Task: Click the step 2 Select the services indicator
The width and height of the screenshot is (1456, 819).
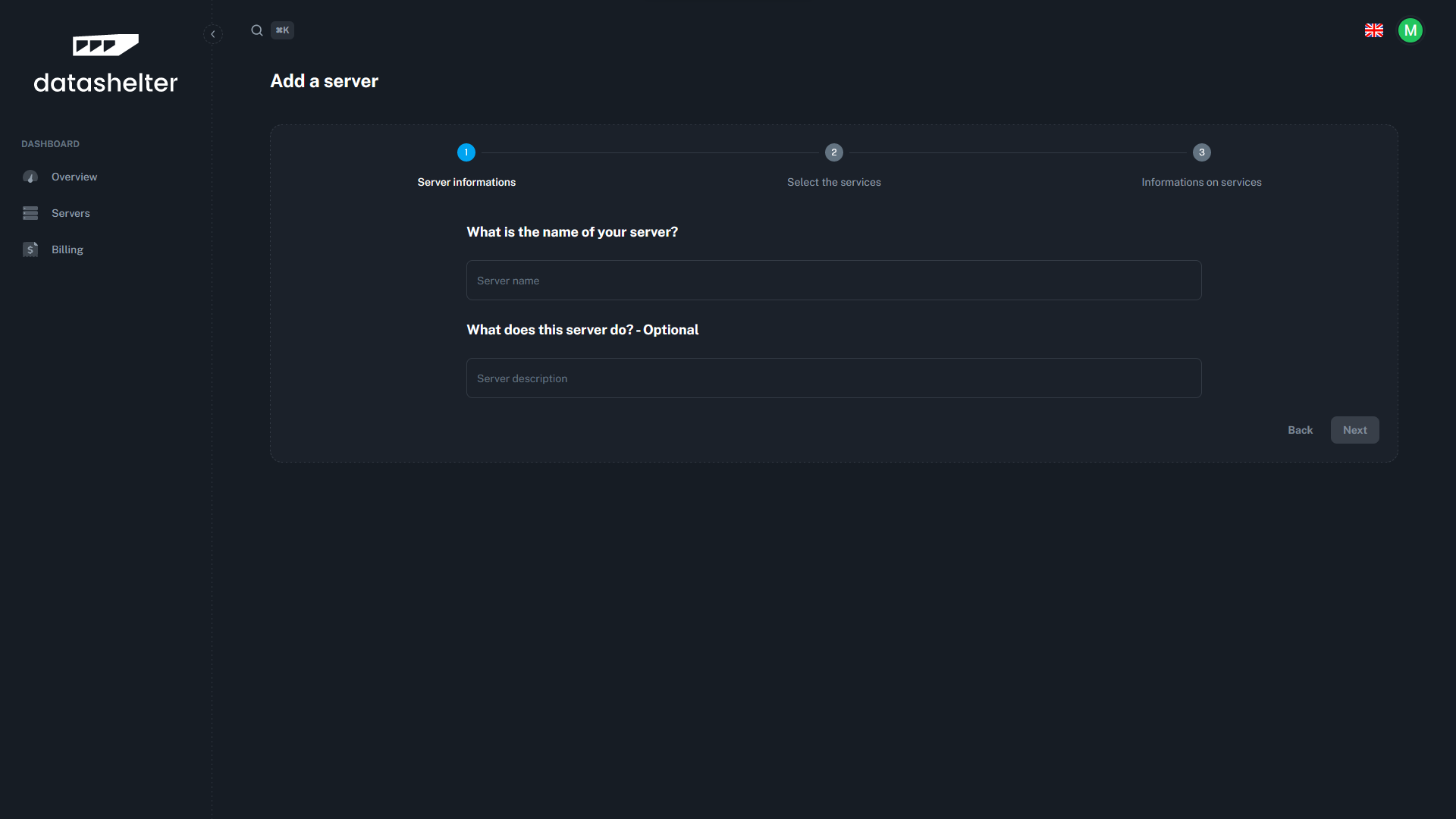Action: pyautogui.click(x=834, y=152)
